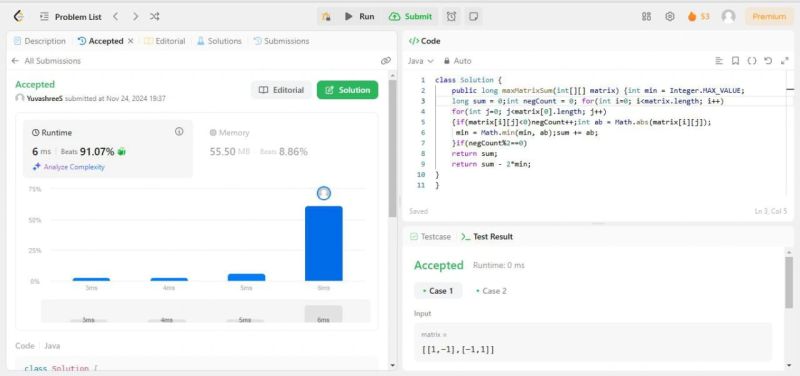This screenshot has height=376, width=800.
Task: Open the layout grid icon
Action: tap(646, 16)
